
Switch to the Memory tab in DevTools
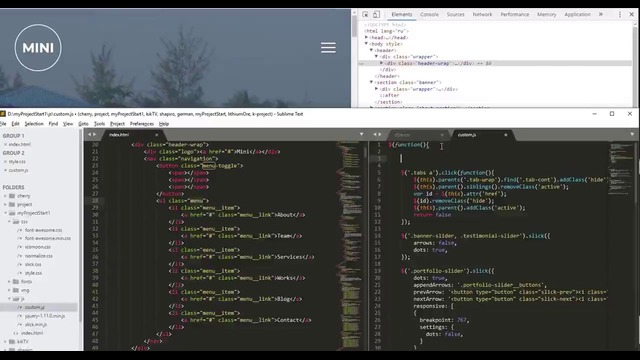[x=547, y=14]
